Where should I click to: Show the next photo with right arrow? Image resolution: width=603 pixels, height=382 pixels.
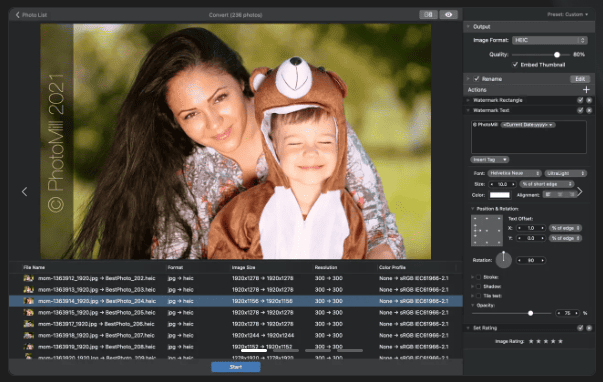(x=580, y=191)
